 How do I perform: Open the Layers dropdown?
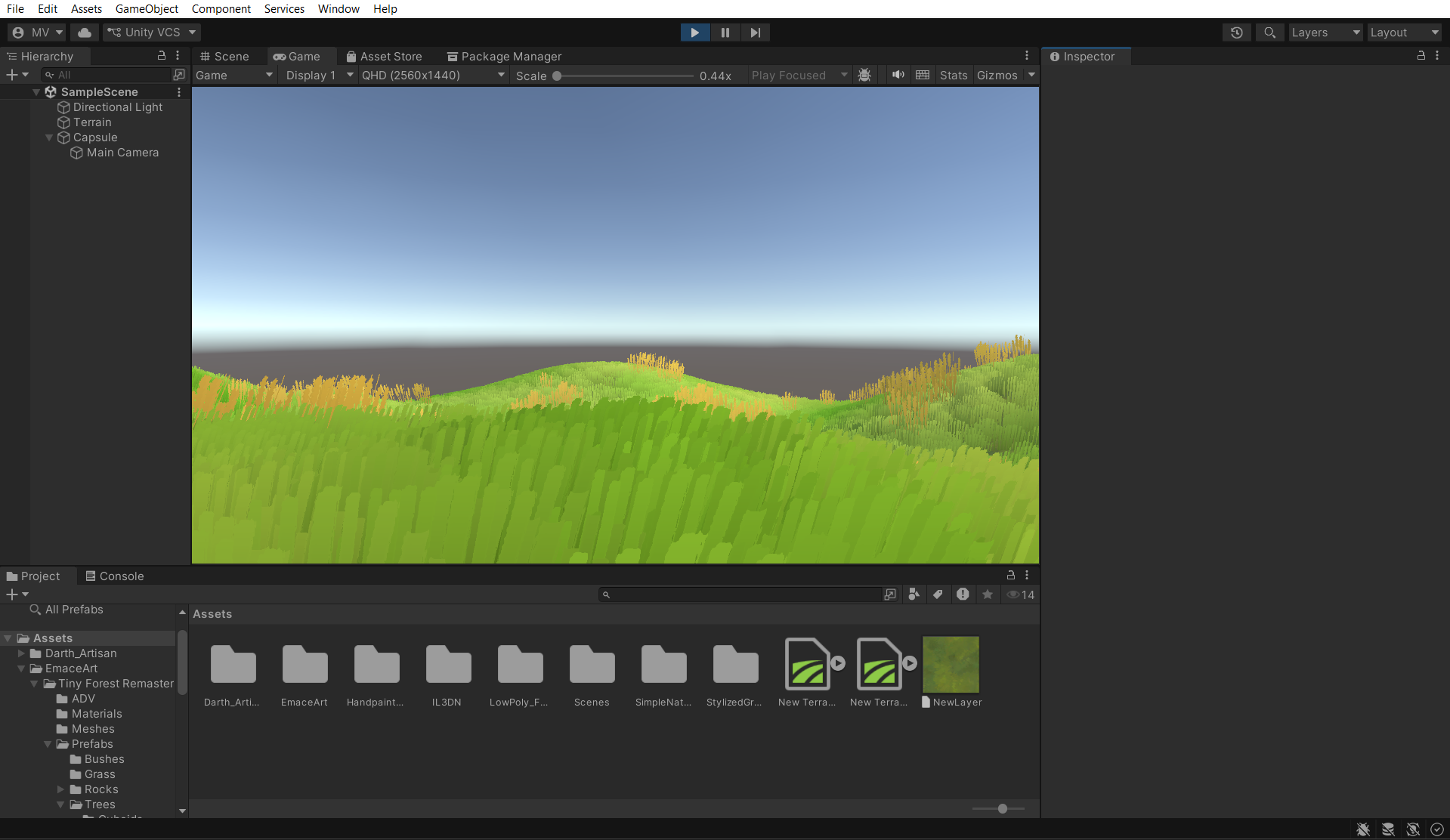tap(1325, 32)
